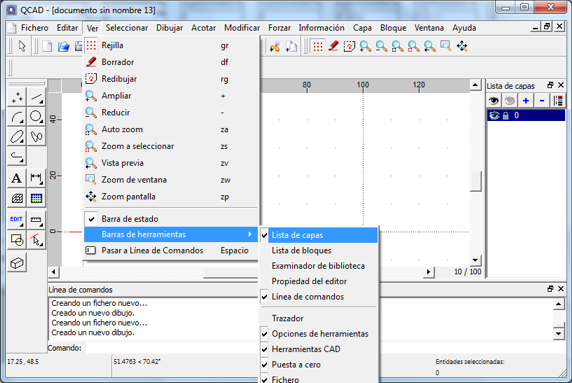Select the polylines tool
Image resolution: width=572 pixels, height=383 pixels.
[17, 156]
